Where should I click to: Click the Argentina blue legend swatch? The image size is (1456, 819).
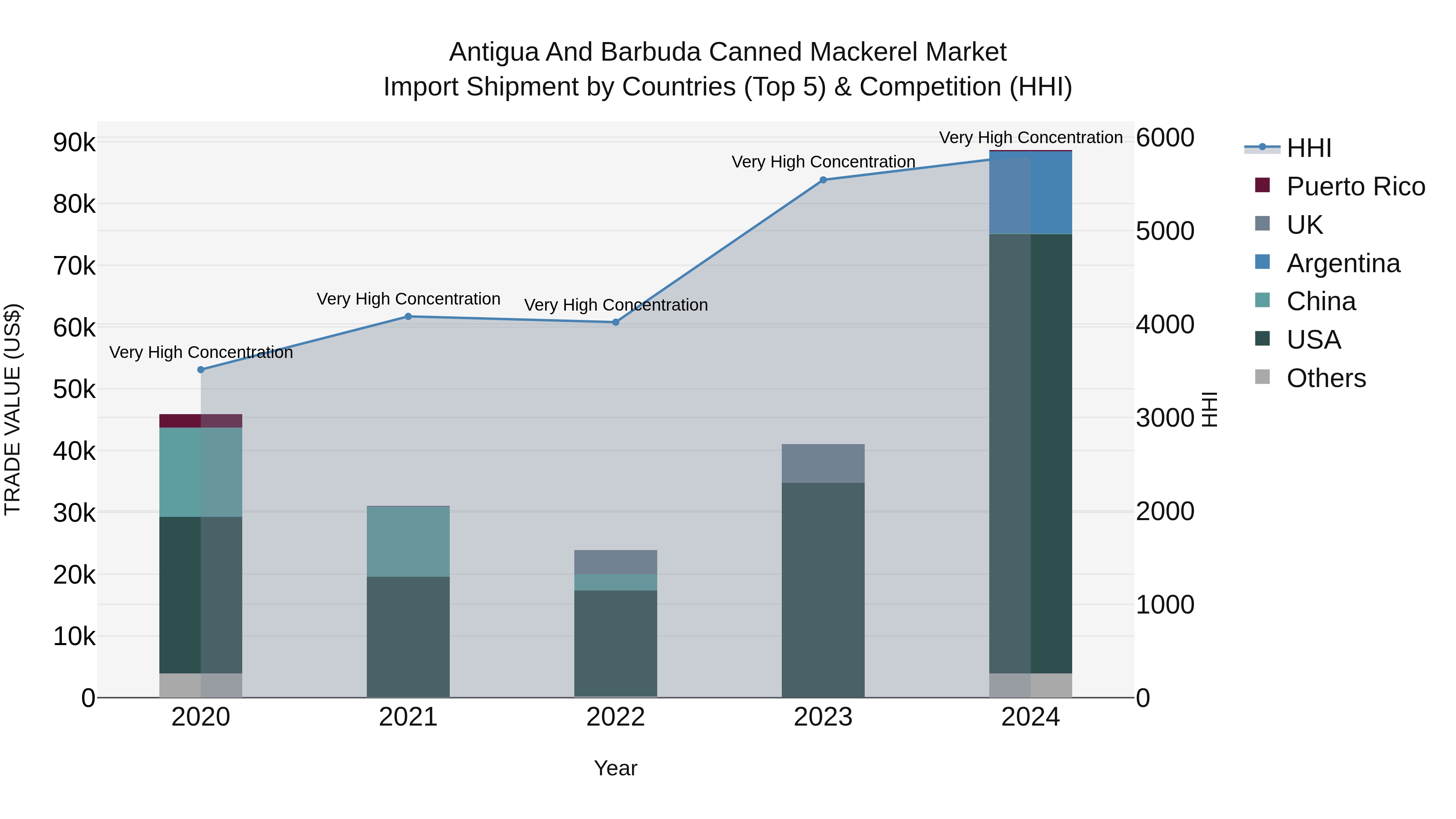1262,262
